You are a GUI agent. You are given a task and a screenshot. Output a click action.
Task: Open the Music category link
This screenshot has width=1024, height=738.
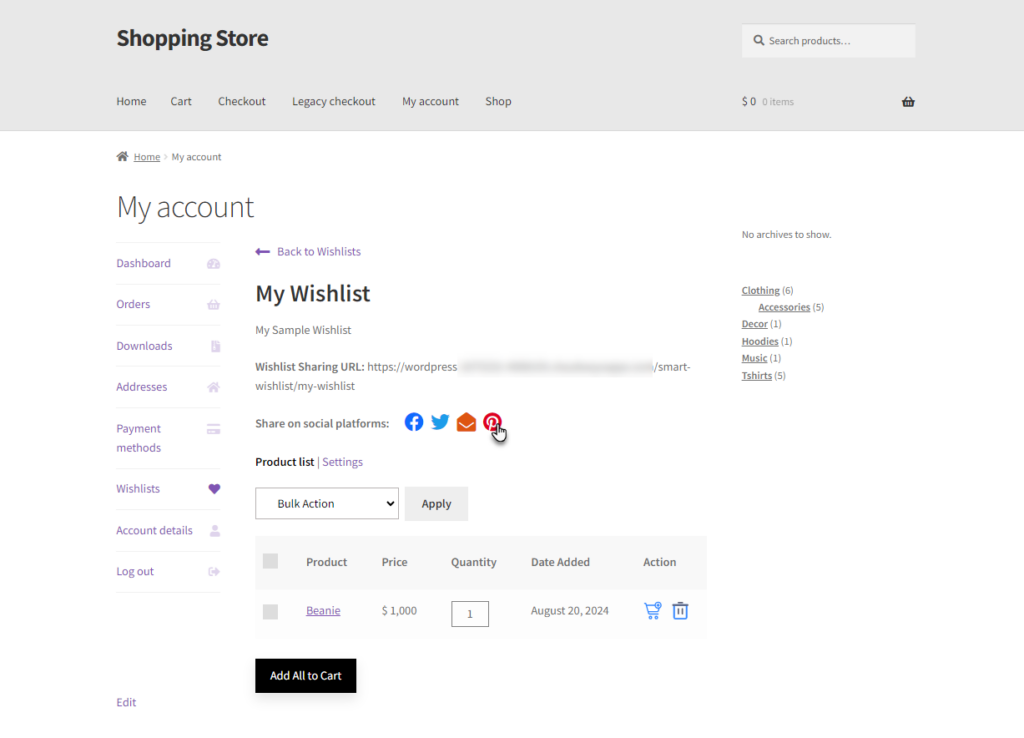[754, 359]
